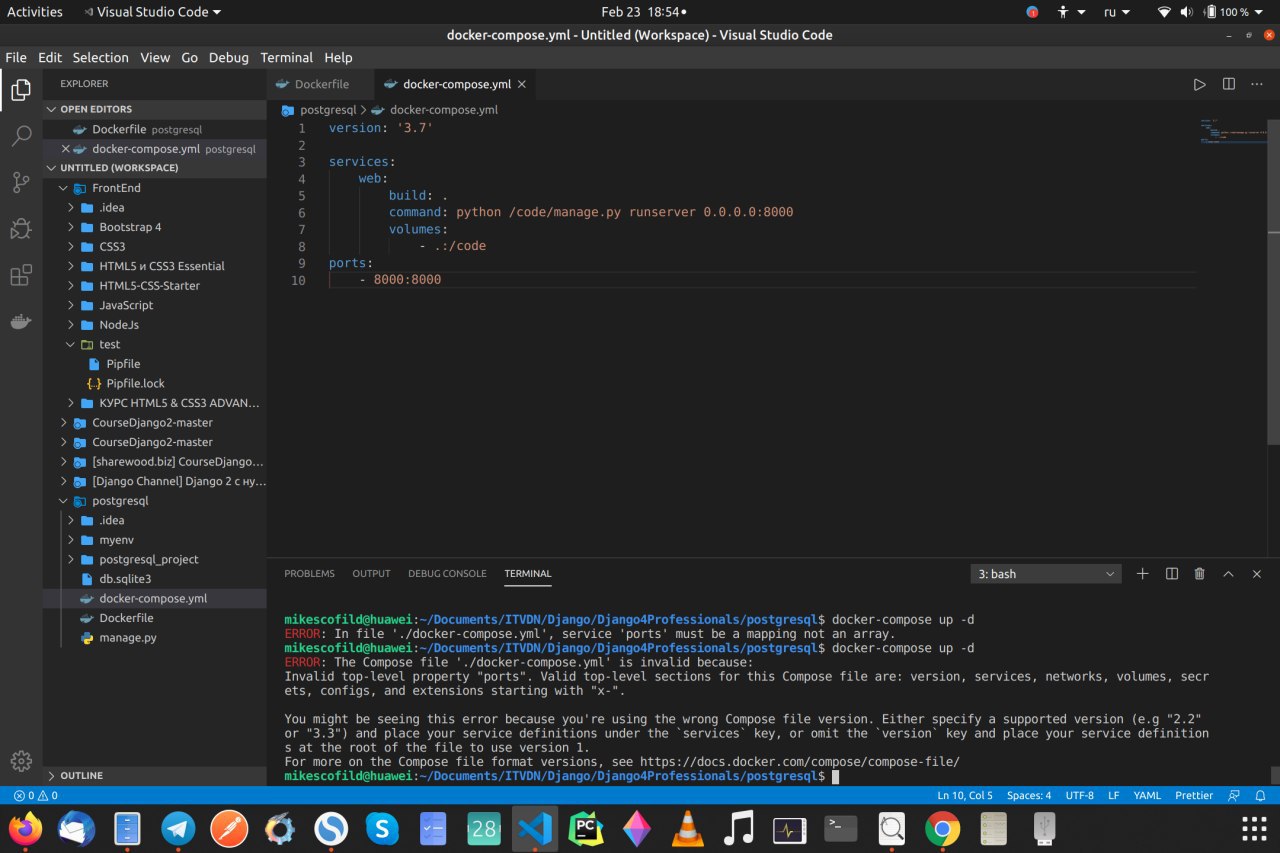Viewport: 1280px width, 853px height.
Task: Open the Docker view whale icon
Action: [x=21, y=321]
